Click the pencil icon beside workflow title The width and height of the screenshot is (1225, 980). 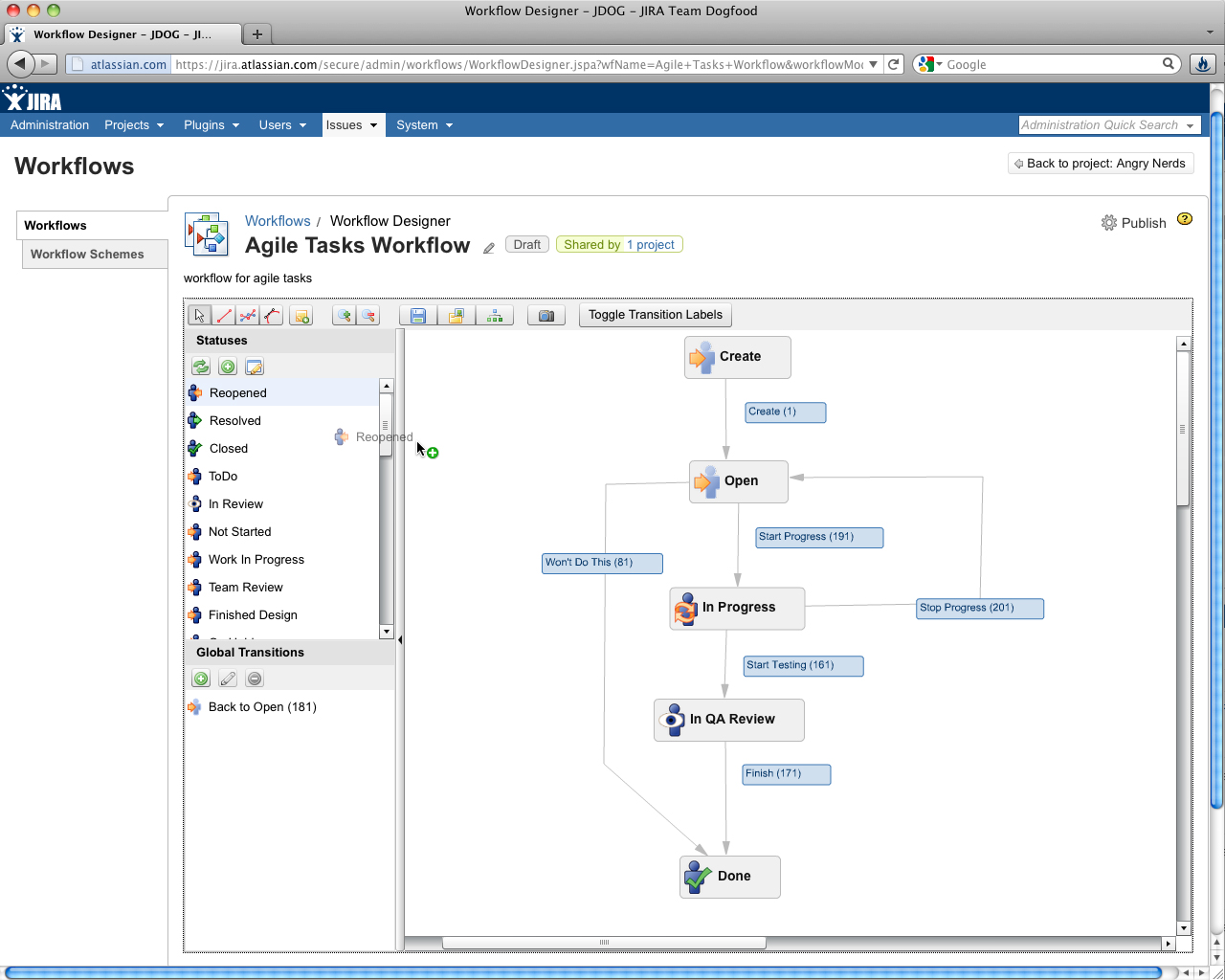pyautogui.click(x=489, y=248)
